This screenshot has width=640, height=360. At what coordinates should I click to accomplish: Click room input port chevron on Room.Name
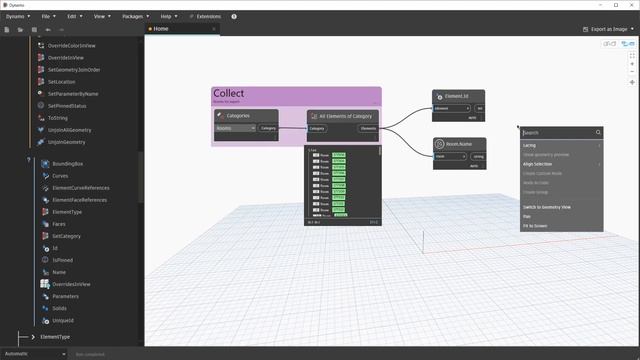pyautogui.click(x=464, y=156)
